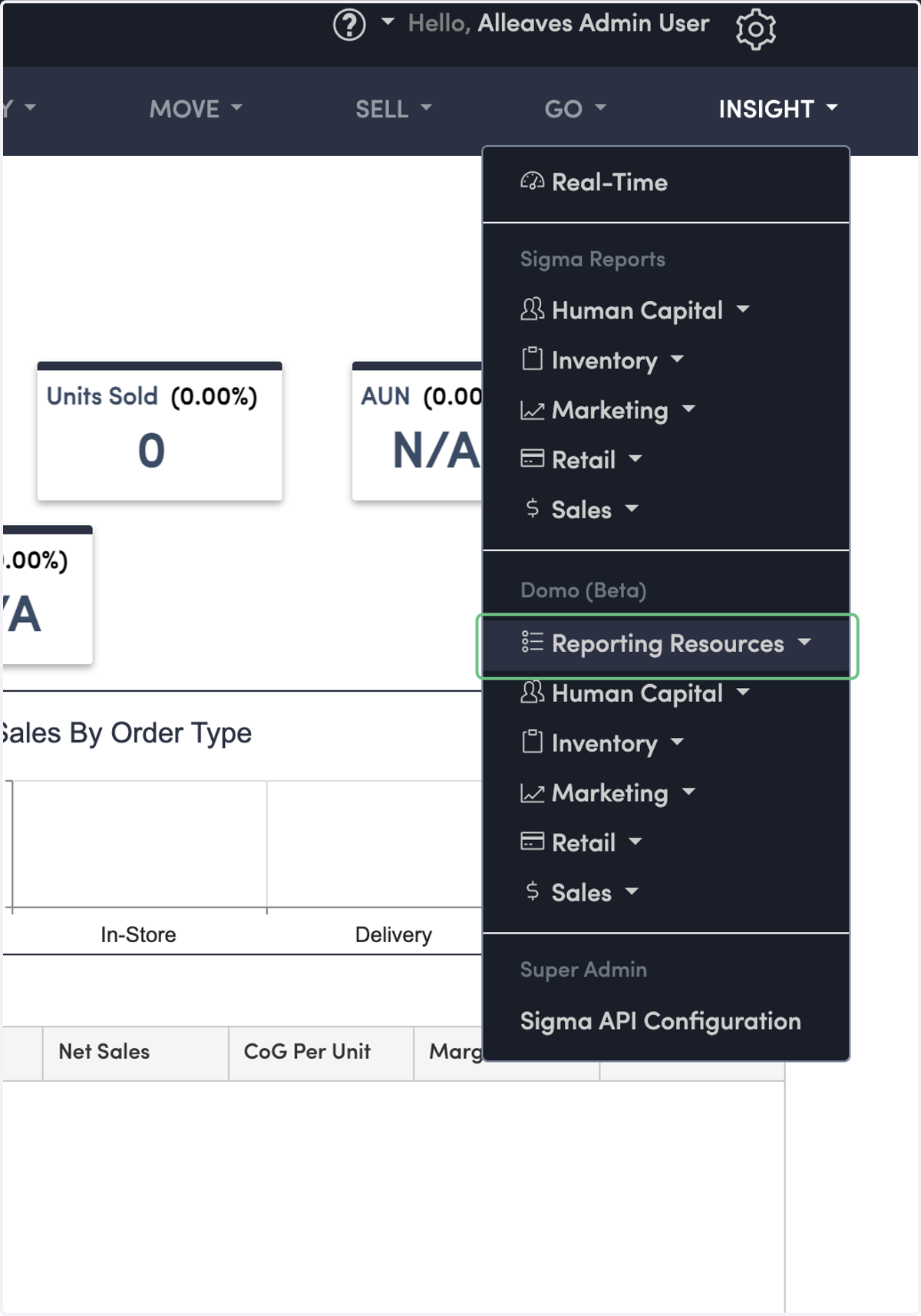Expand Sigma Reports Marketing caret
The image size is (921, 1316).
coord(688,408)
